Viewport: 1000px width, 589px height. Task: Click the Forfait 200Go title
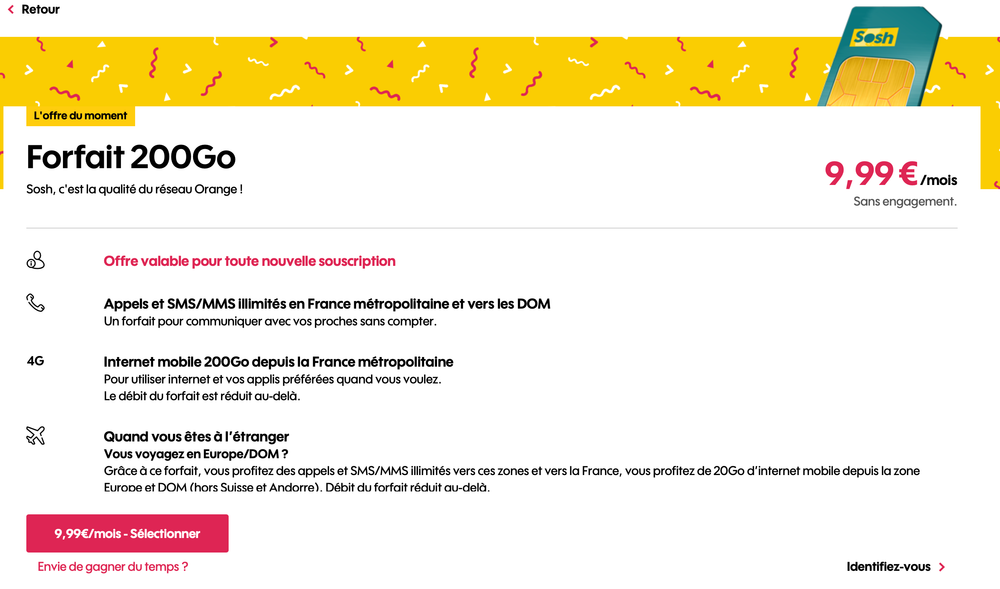(131, 157)
